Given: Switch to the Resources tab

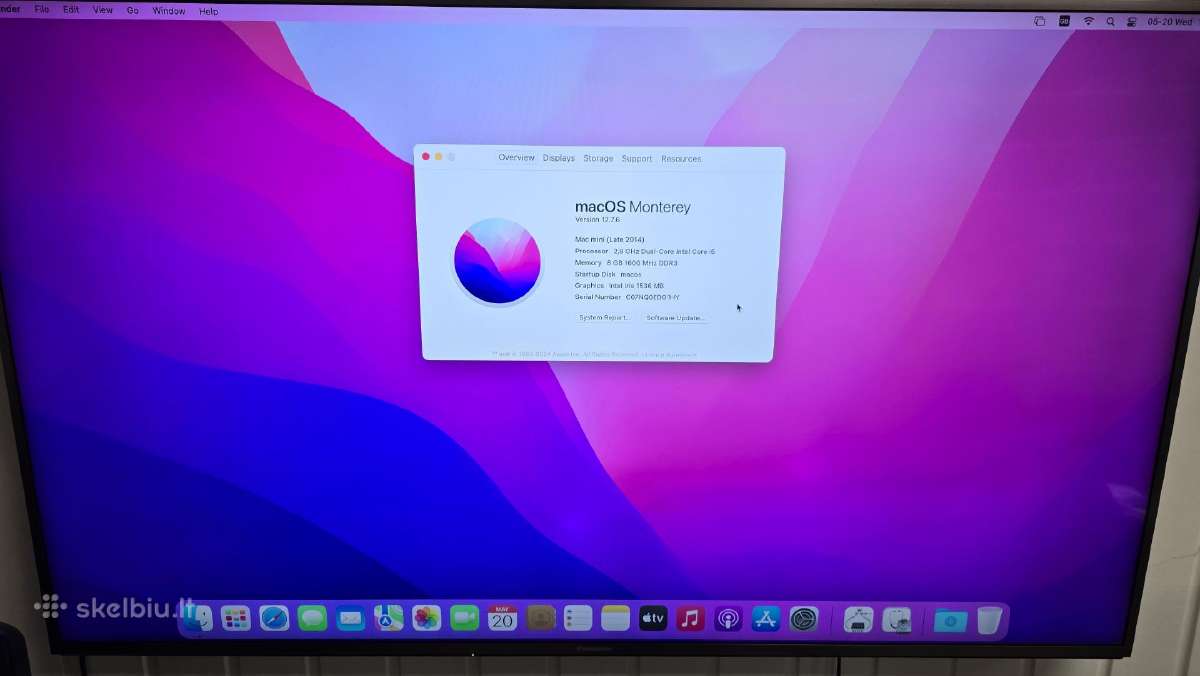Looking at the screenshot, I should (x=681, y=159).
